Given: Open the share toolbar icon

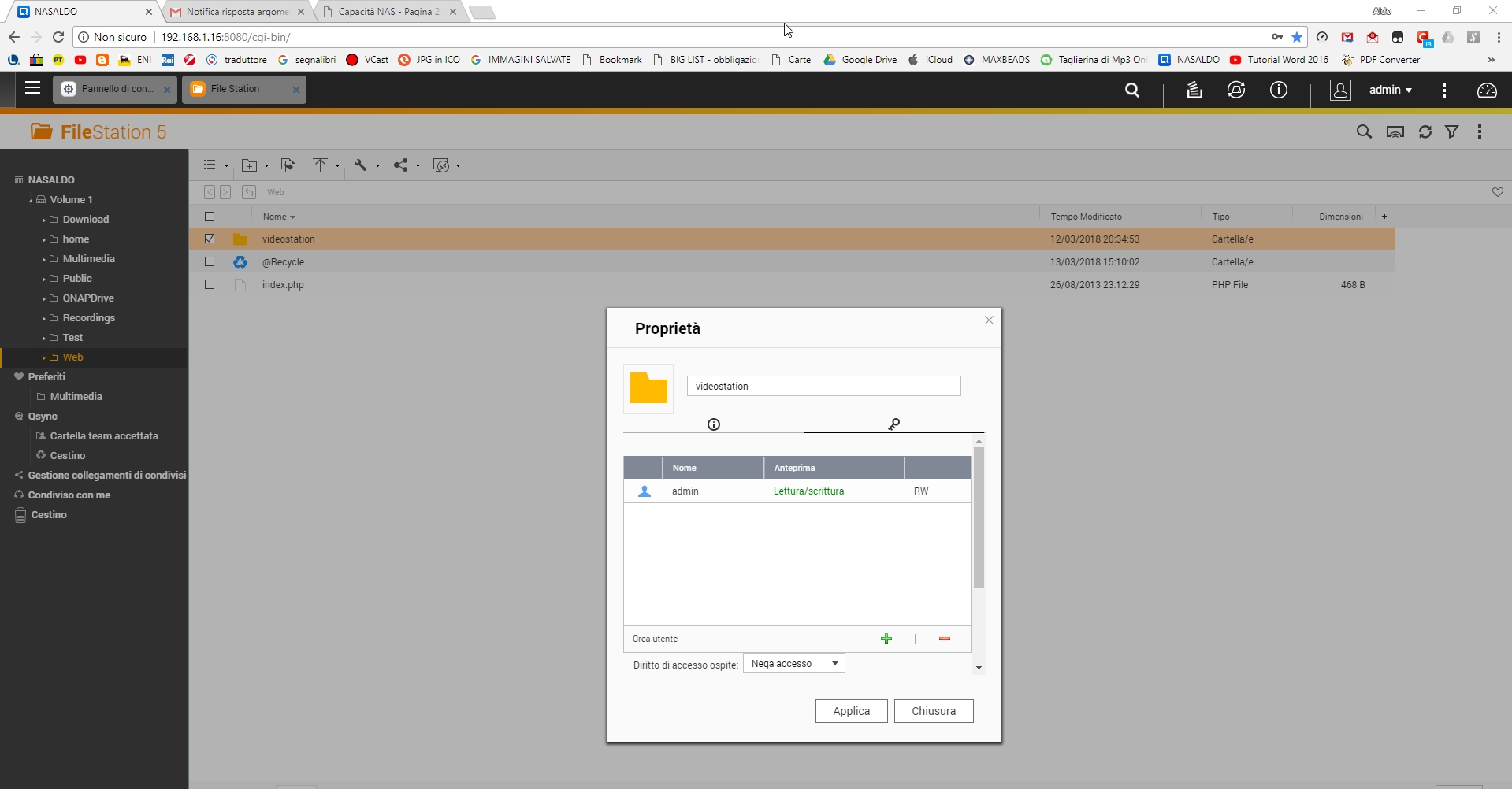Looking at the screenshot, I should (x=401, y=165).
